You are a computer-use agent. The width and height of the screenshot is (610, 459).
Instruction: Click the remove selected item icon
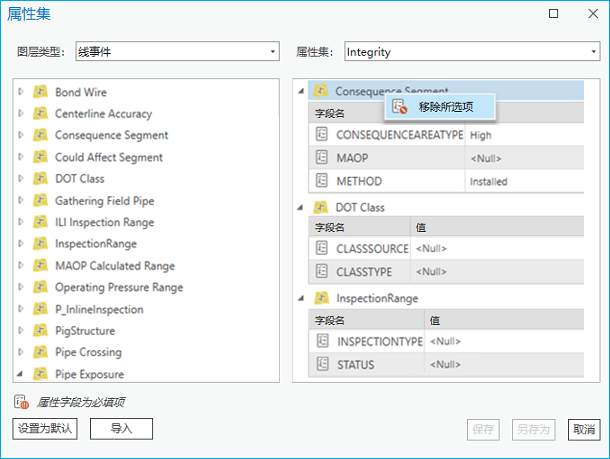[x=400, y=106]
